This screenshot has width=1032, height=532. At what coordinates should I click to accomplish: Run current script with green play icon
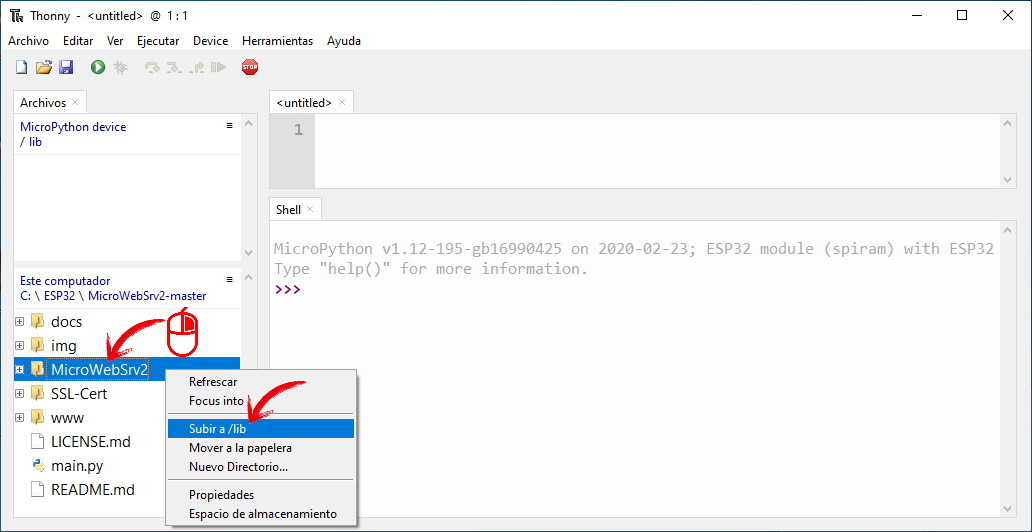pyautogui.click(x=98, y=66)
